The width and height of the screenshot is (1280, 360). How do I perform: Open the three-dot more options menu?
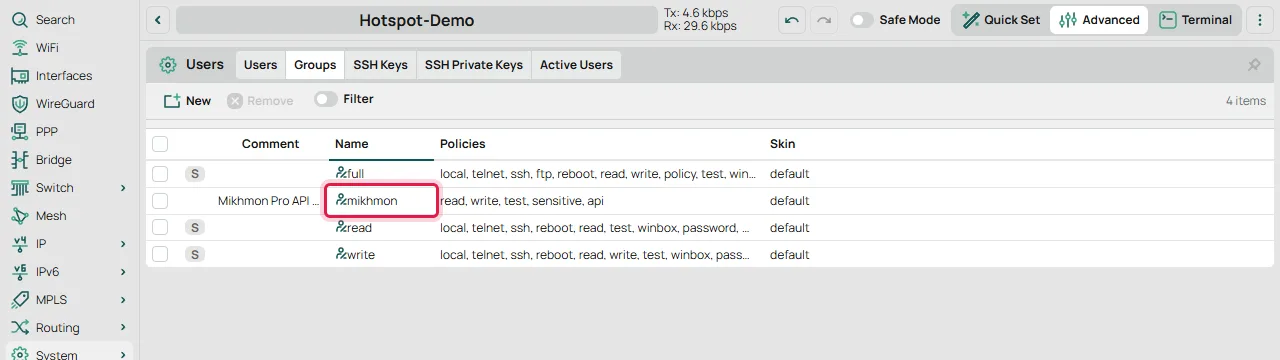pyautogui.click(x=1260, y=20)
